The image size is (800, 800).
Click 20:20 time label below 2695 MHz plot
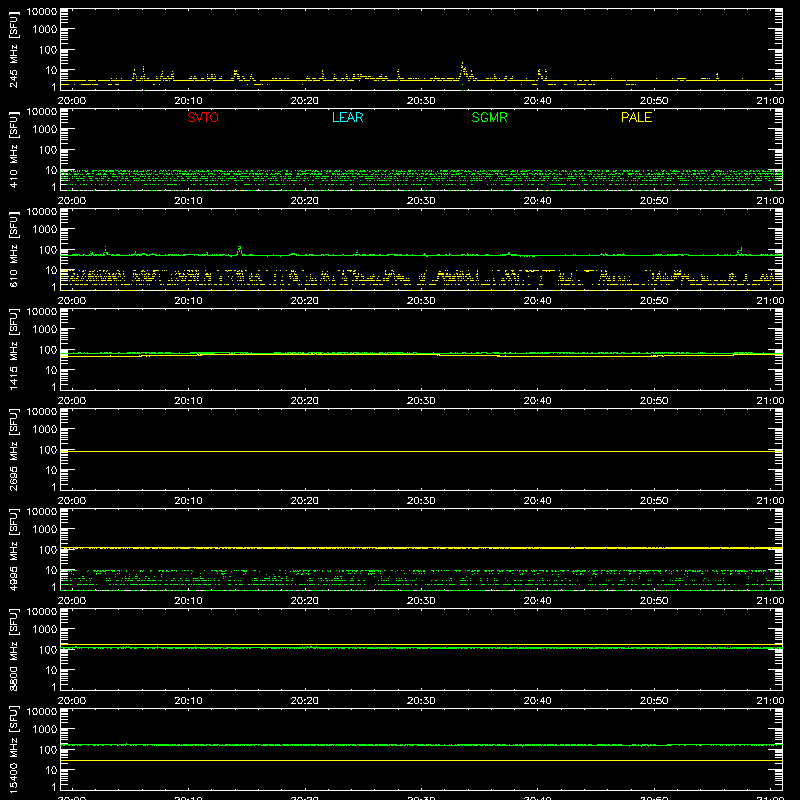coord(305,501)
